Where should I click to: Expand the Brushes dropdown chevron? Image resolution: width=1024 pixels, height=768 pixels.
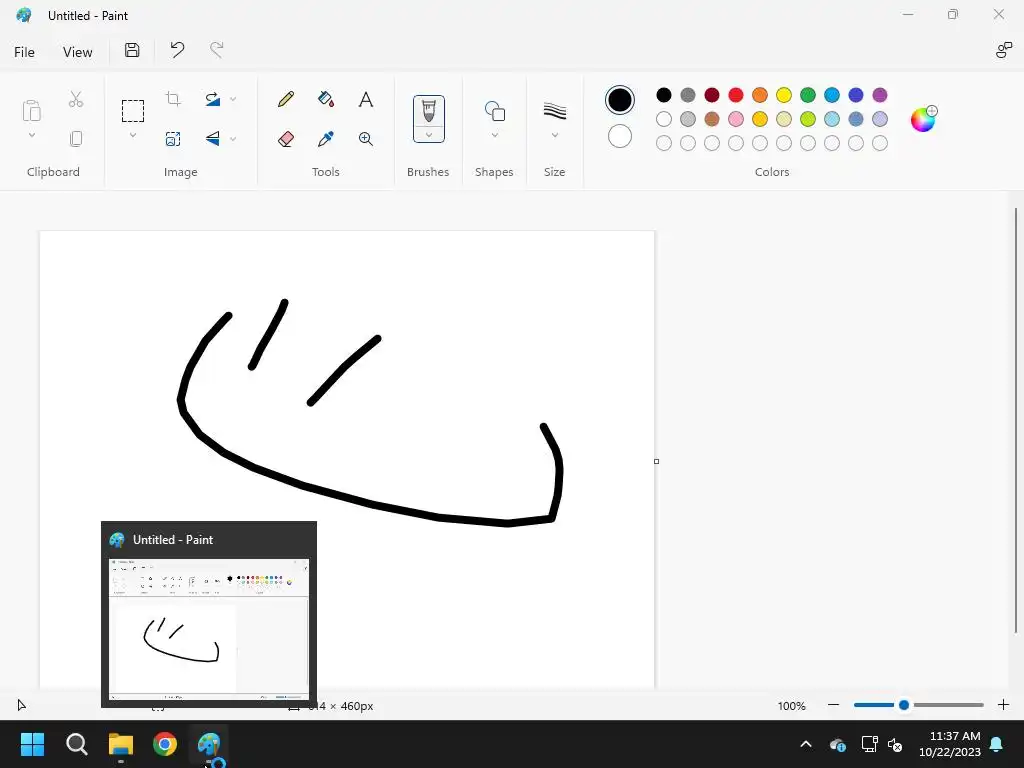tap(429, 135)
